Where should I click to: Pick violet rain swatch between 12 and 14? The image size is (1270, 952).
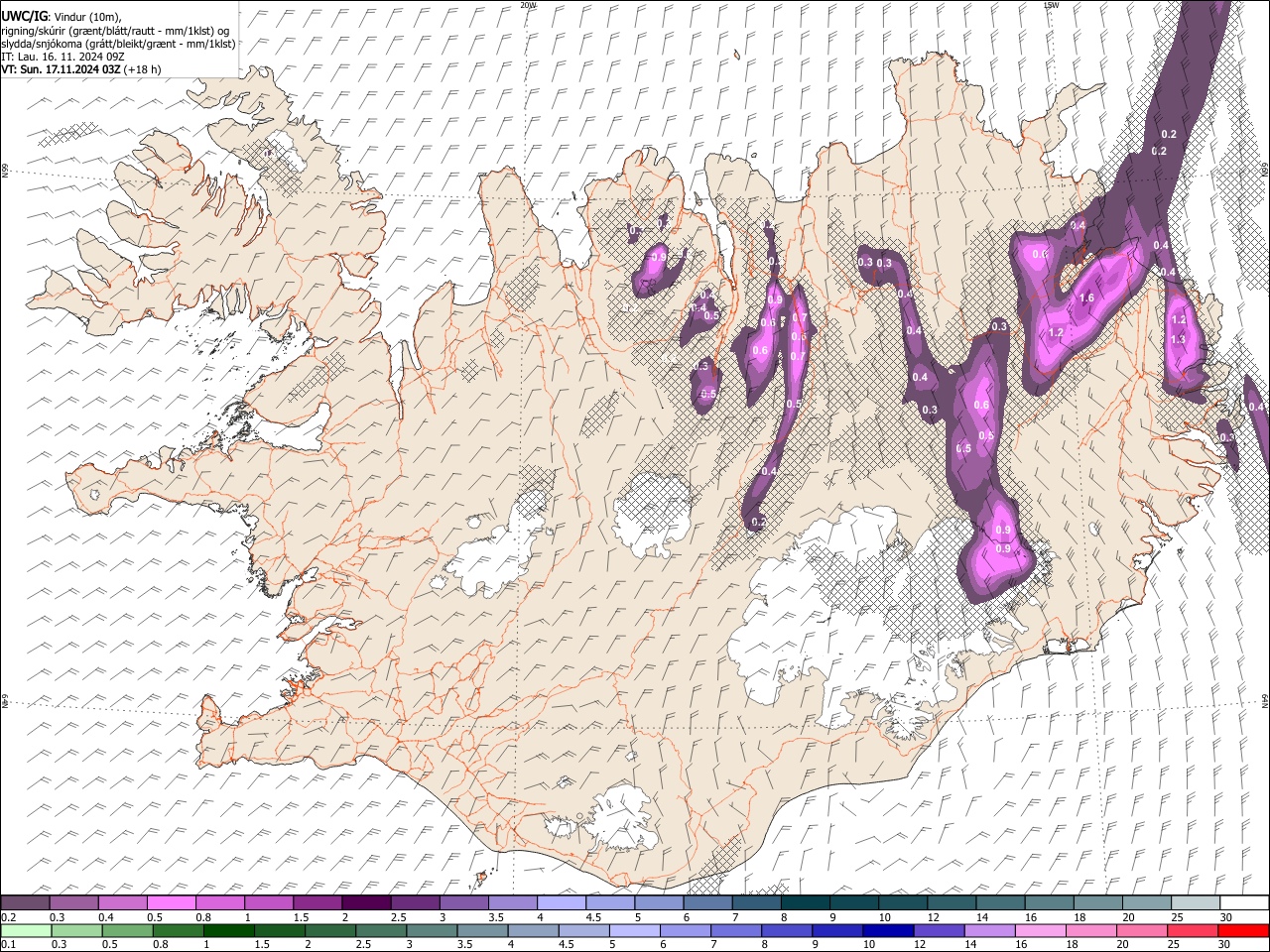pyautogui.click(x=939, y=930)
